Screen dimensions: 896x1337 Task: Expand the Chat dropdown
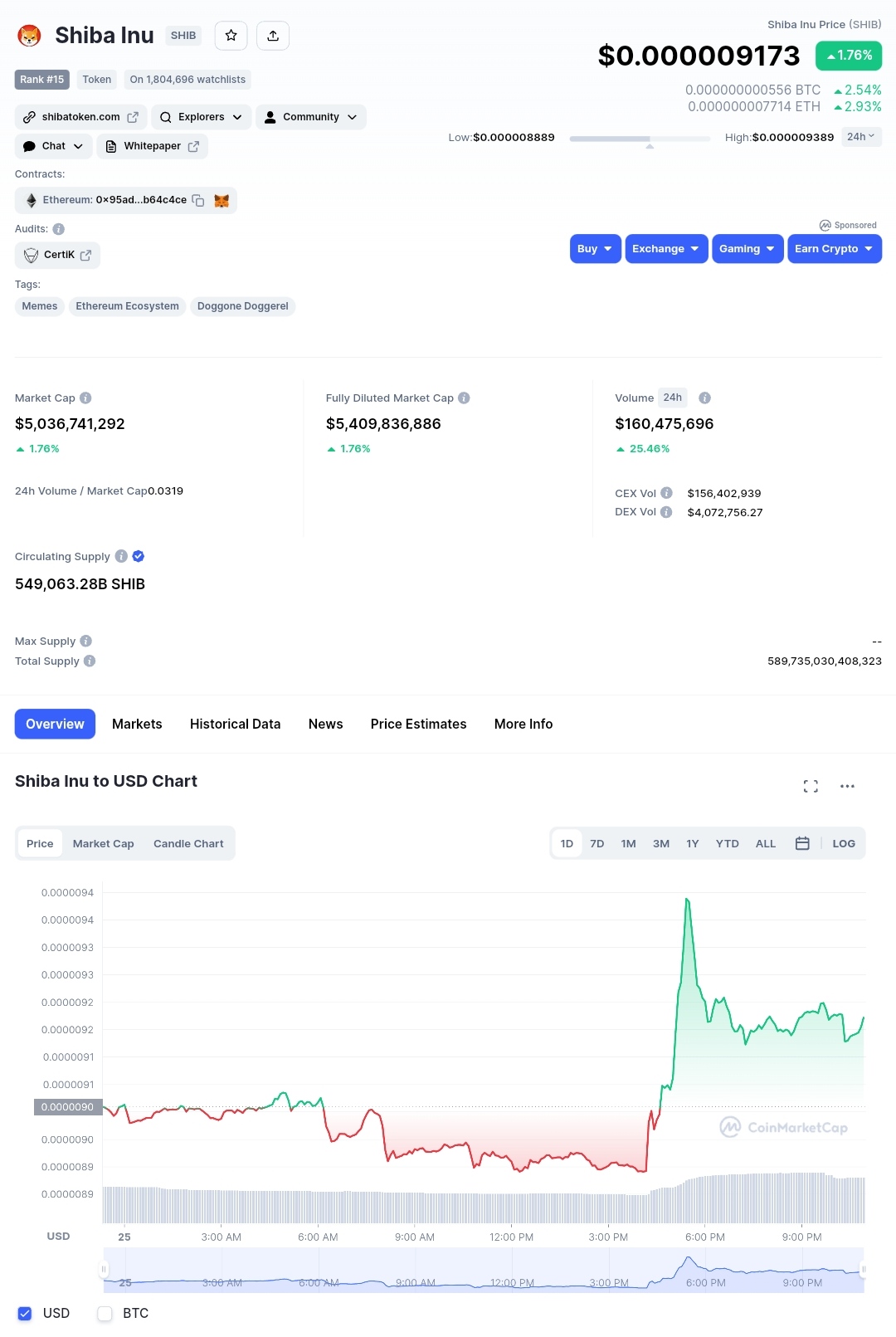click(54, 146)
